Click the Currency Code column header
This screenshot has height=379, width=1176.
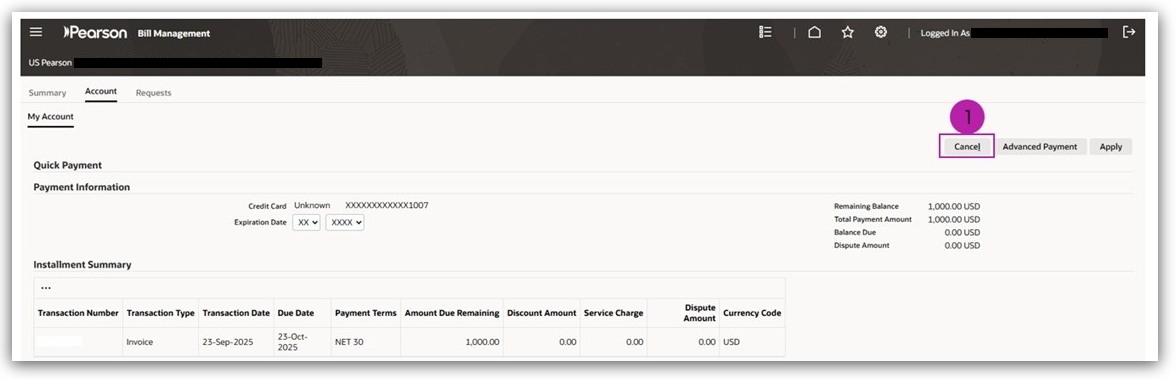(x=752, y=313)
